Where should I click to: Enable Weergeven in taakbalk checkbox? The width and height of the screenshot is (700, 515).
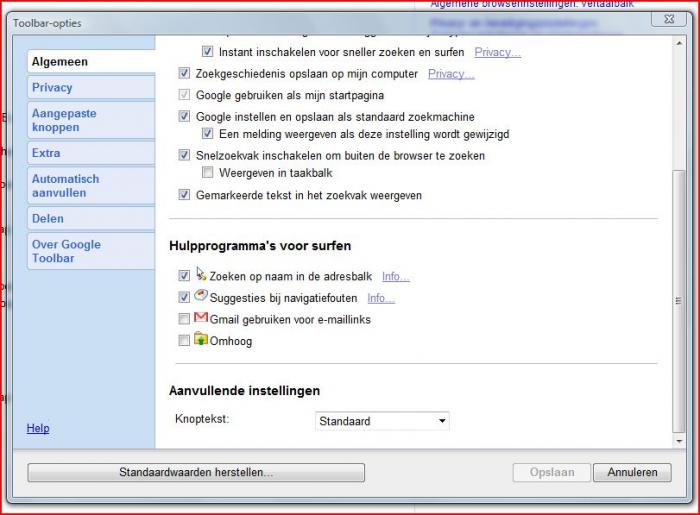click(207, 172)
